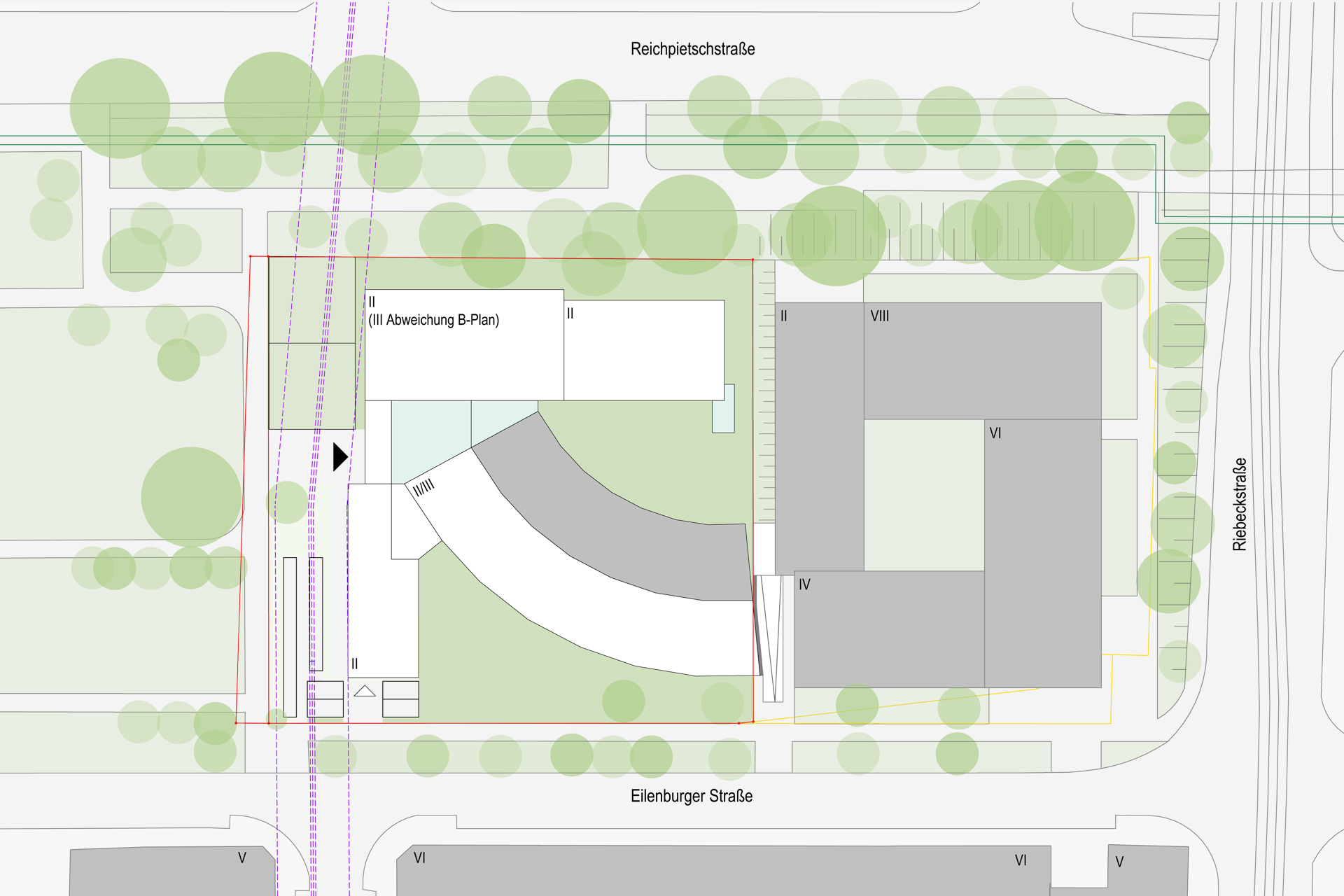Click the VI label inside grey block
Screen dimensions: 1344x896
coord(995,433)
